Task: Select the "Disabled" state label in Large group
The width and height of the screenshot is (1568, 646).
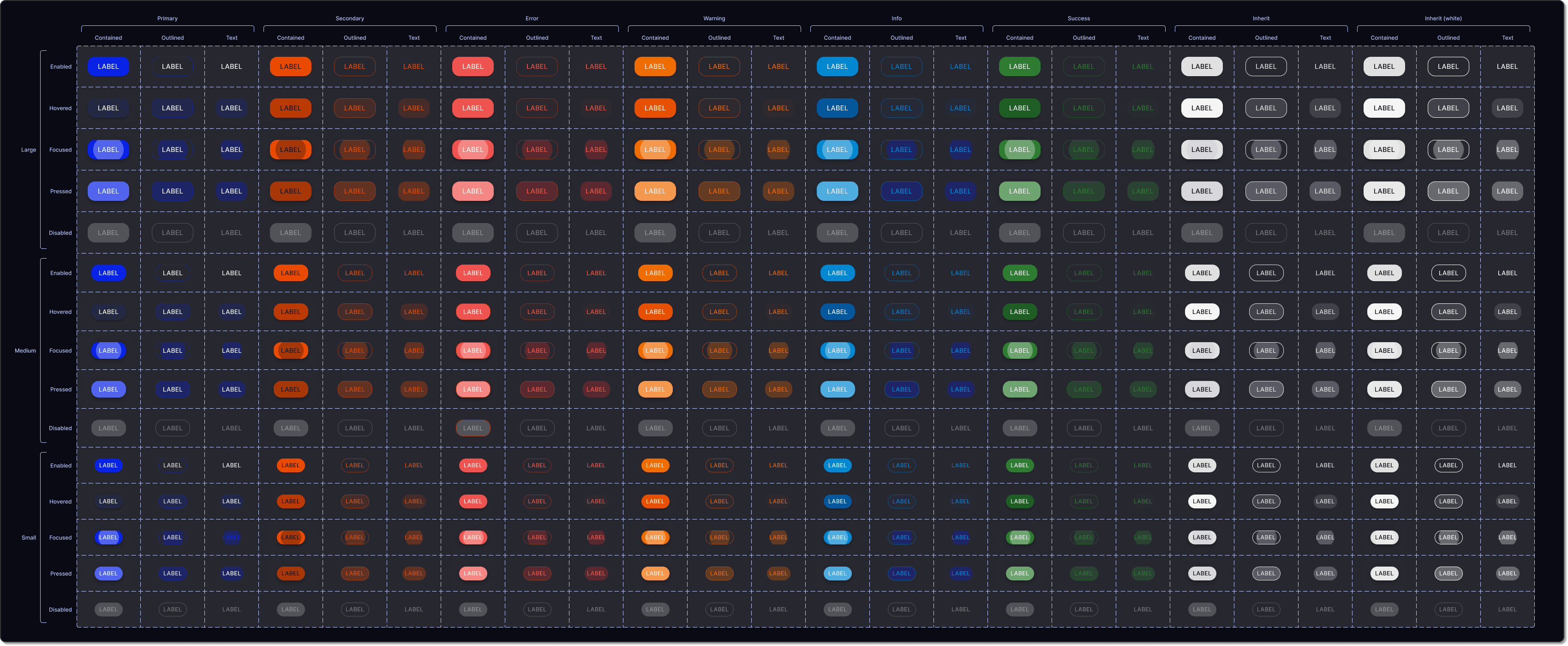Action: [x=60, y=233]
